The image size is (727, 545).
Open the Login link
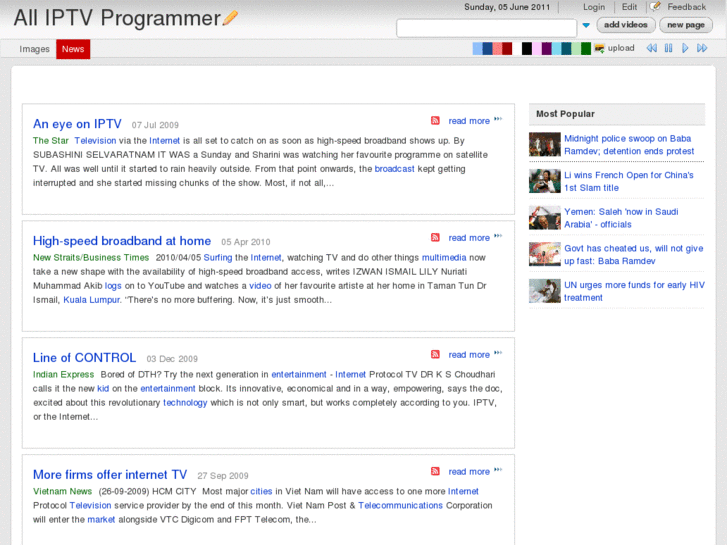pyautogui.click(x=594, y=7)
